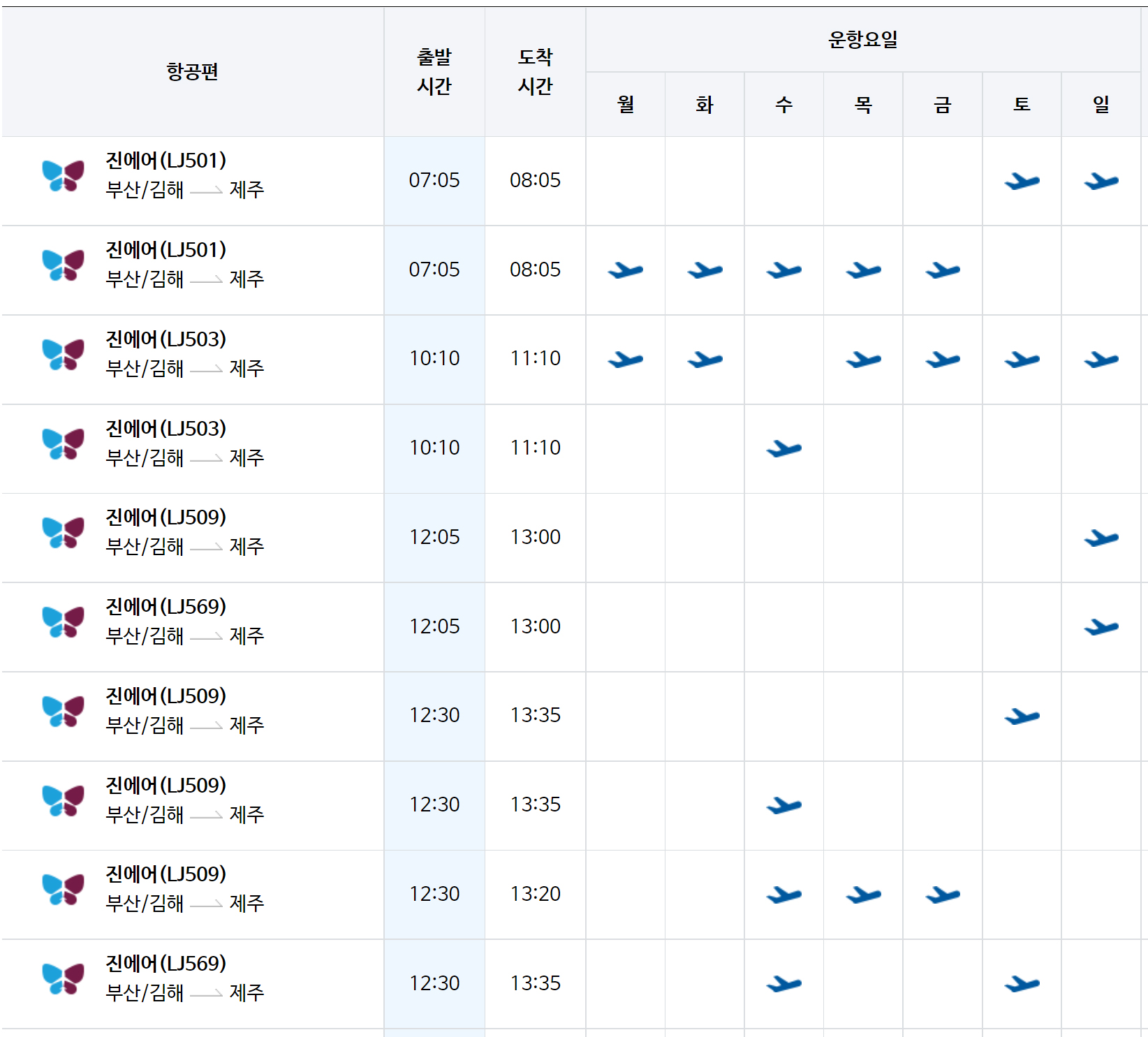This screenshot has height=1037, width=1148.
Task: Click the 목 plane icon for LJ509
Action: 863,895
